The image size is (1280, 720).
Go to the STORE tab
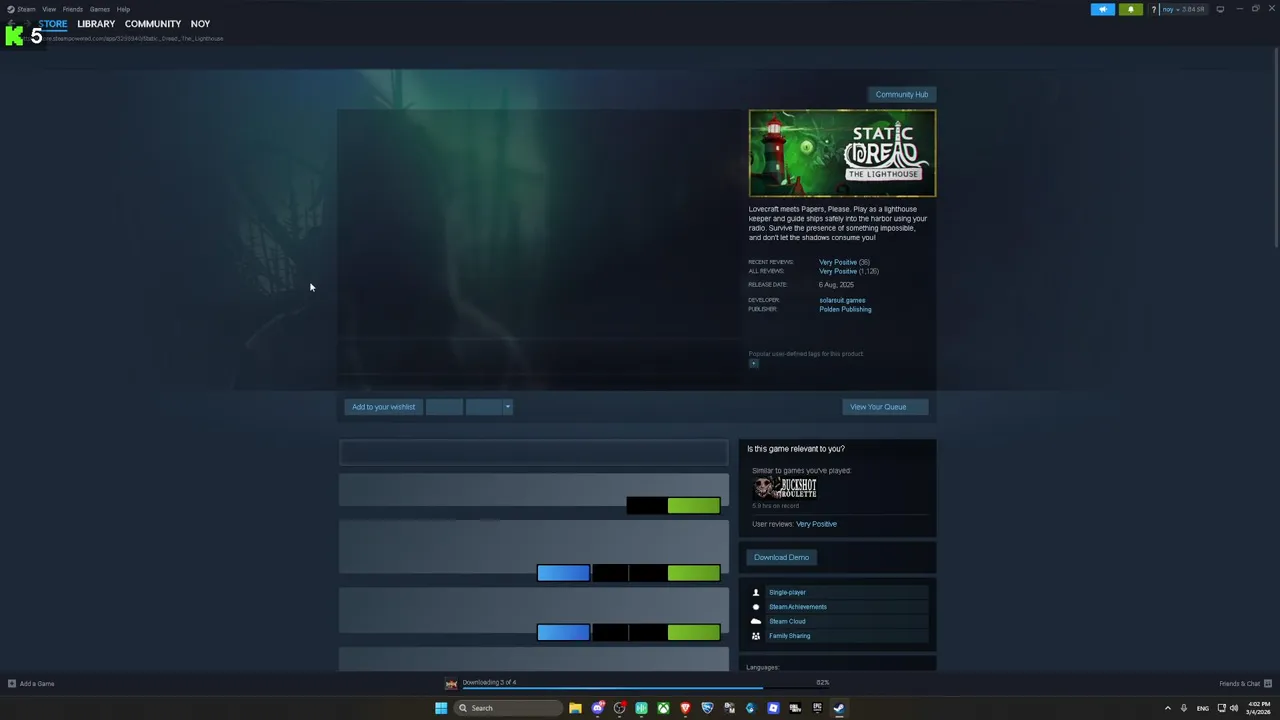(x=53, y=24)
